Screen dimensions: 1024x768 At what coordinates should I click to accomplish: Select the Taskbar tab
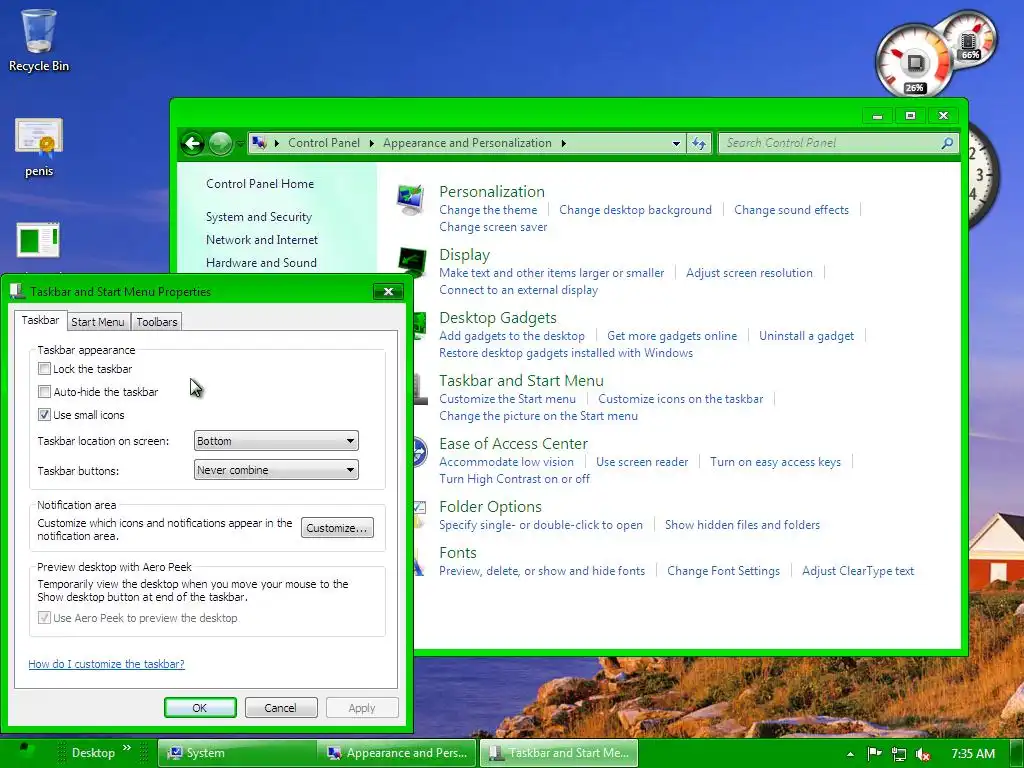point(40,320)
